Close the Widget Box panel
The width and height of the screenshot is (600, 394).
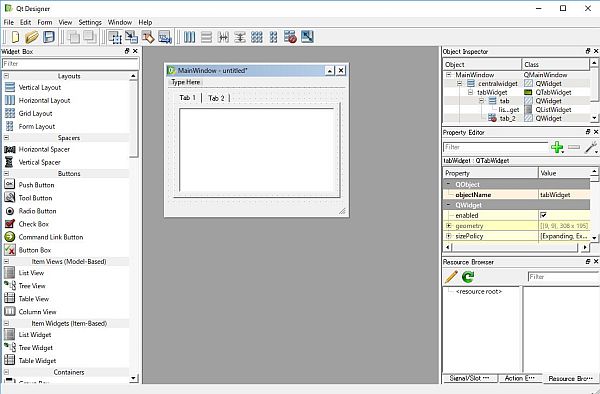(x=135, y=51)
